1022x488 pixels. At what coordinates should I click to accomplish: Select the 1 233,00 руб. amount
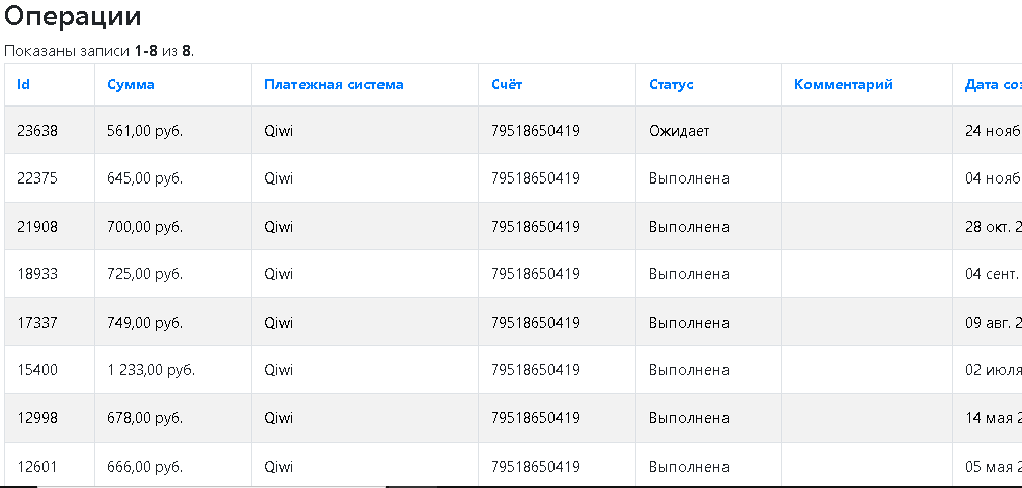point(151,370)
